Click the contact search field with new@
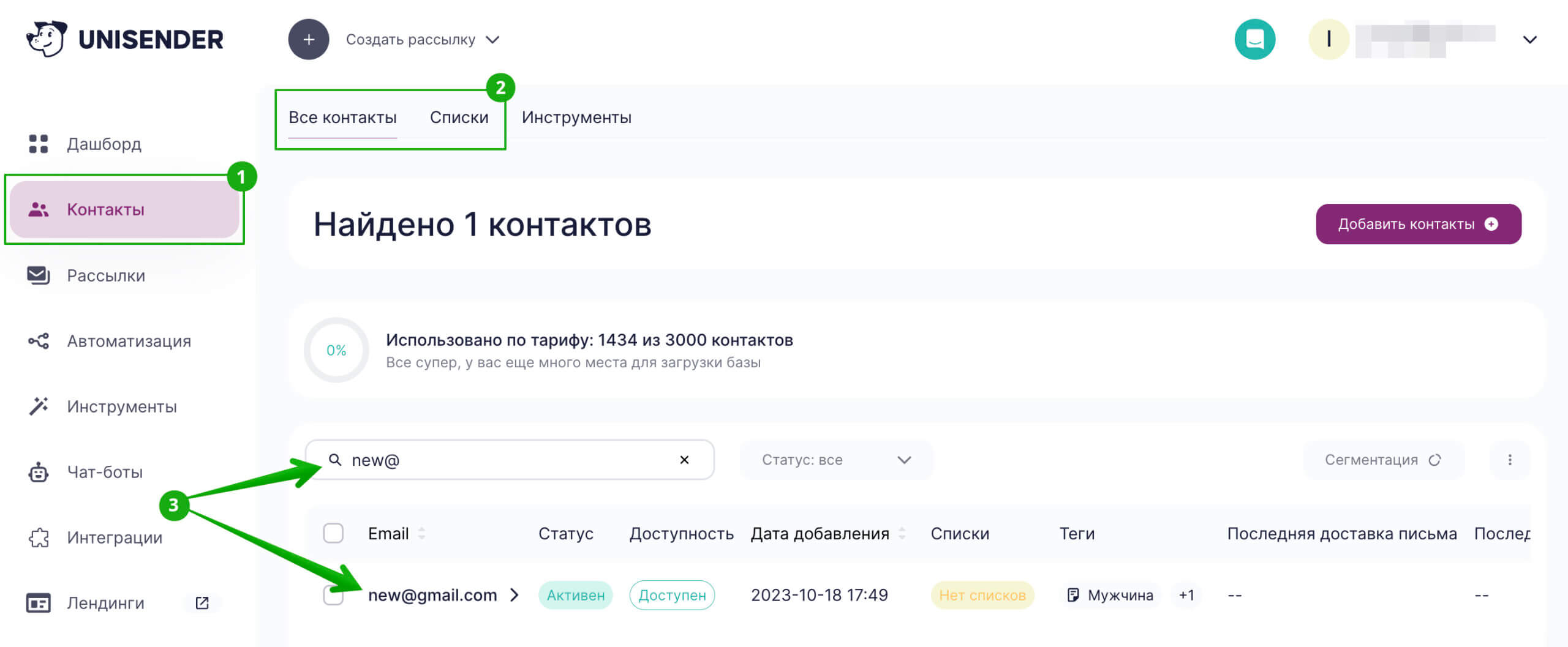Image resolution: width=1568 pixels, height=647 pixels. (x=510, y=460)
